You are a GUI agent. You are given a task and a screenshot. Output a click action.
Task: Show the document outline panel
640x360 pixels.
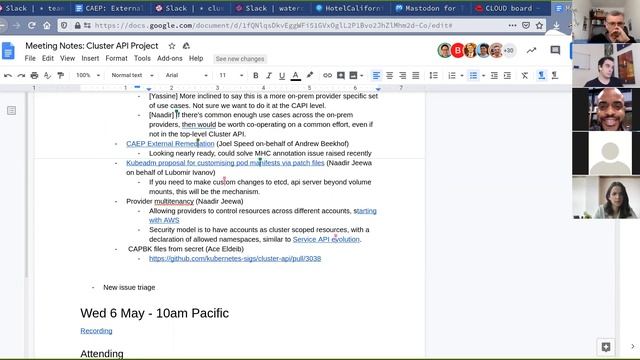click(x=11, y=110)
